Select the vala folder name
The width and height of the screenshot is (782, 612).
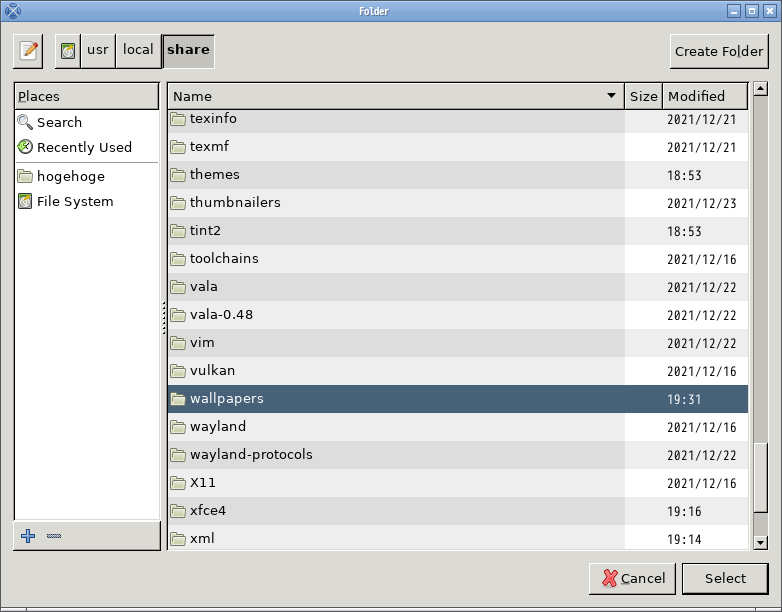pyautogui.click(x=203, y=287)
